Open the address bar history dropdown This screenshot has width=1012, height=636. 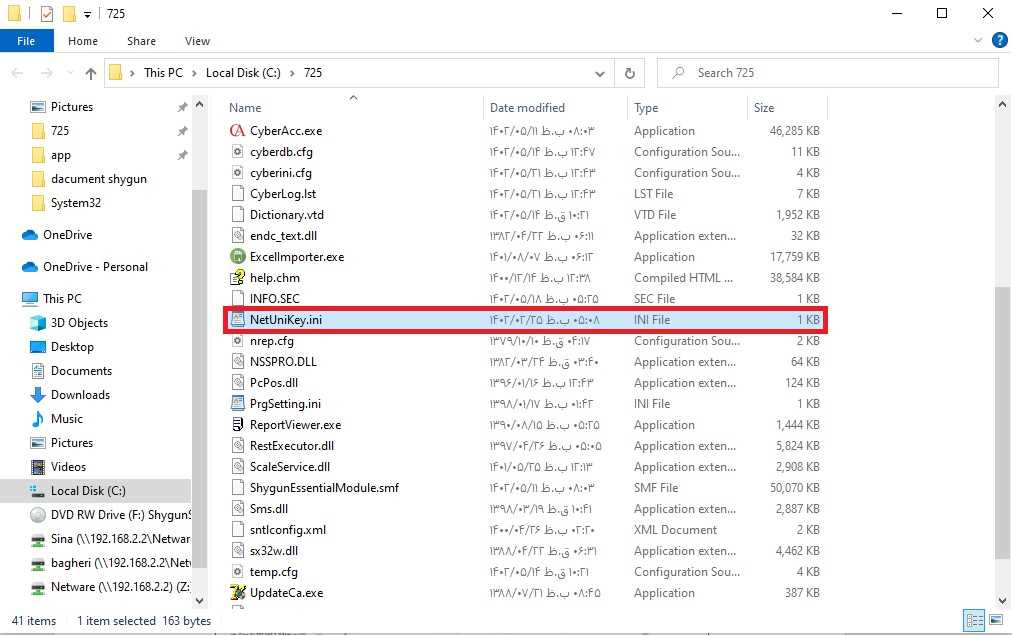tap(600, 73)
